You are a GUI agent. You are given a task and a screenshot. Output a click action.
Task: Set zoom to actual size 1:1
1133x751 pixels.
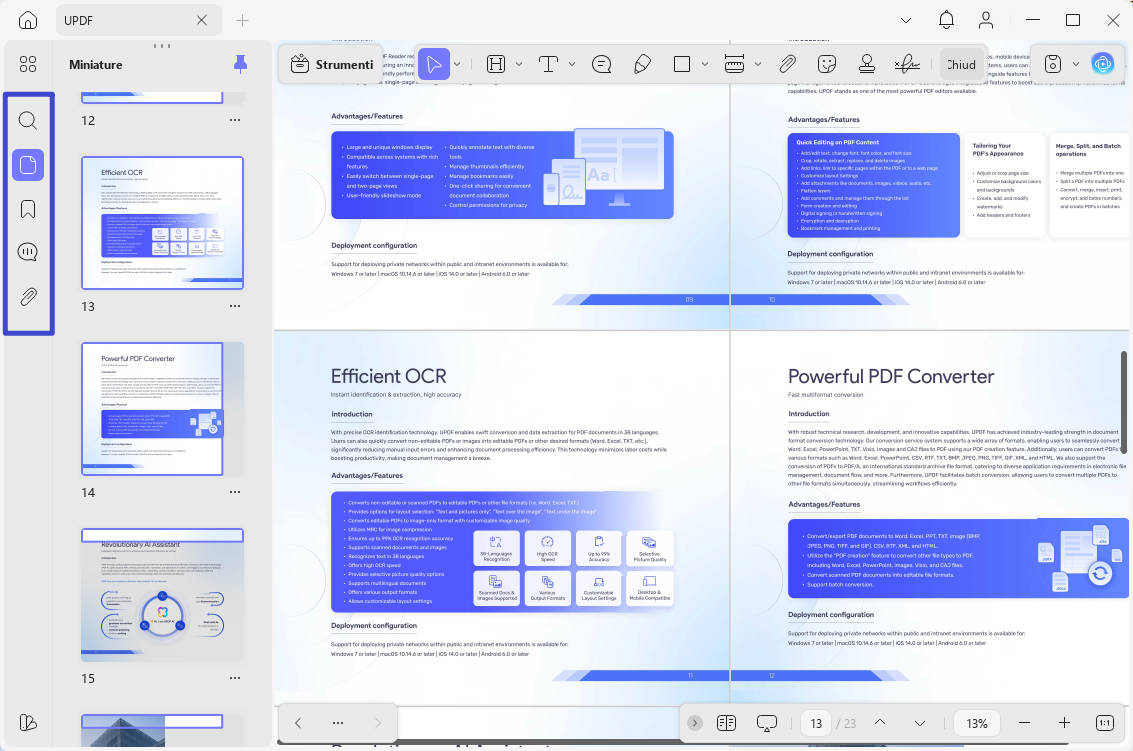point(1105,723)
